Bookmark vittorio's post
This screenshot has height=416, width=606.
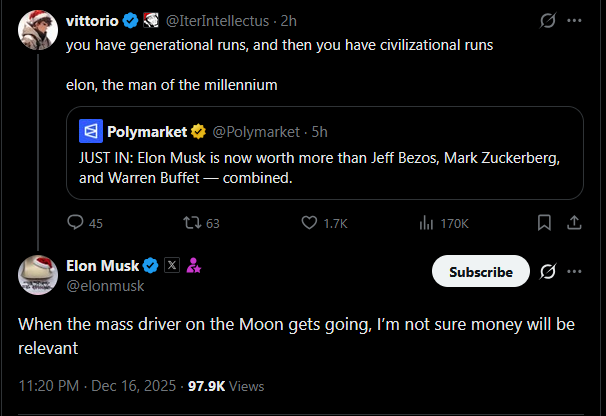(544, 223)
